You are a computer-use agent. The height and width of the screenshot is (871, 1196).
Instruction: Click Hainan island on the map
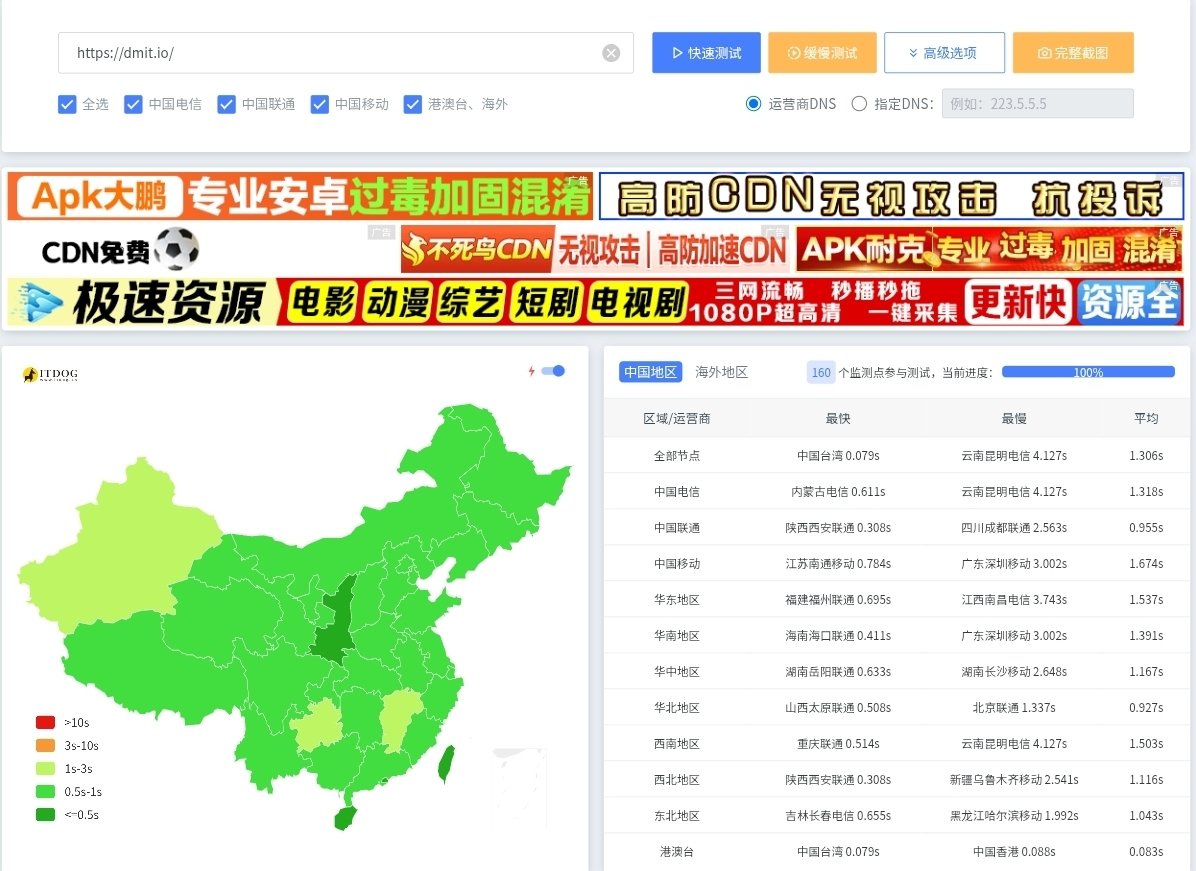coord(345,818)
